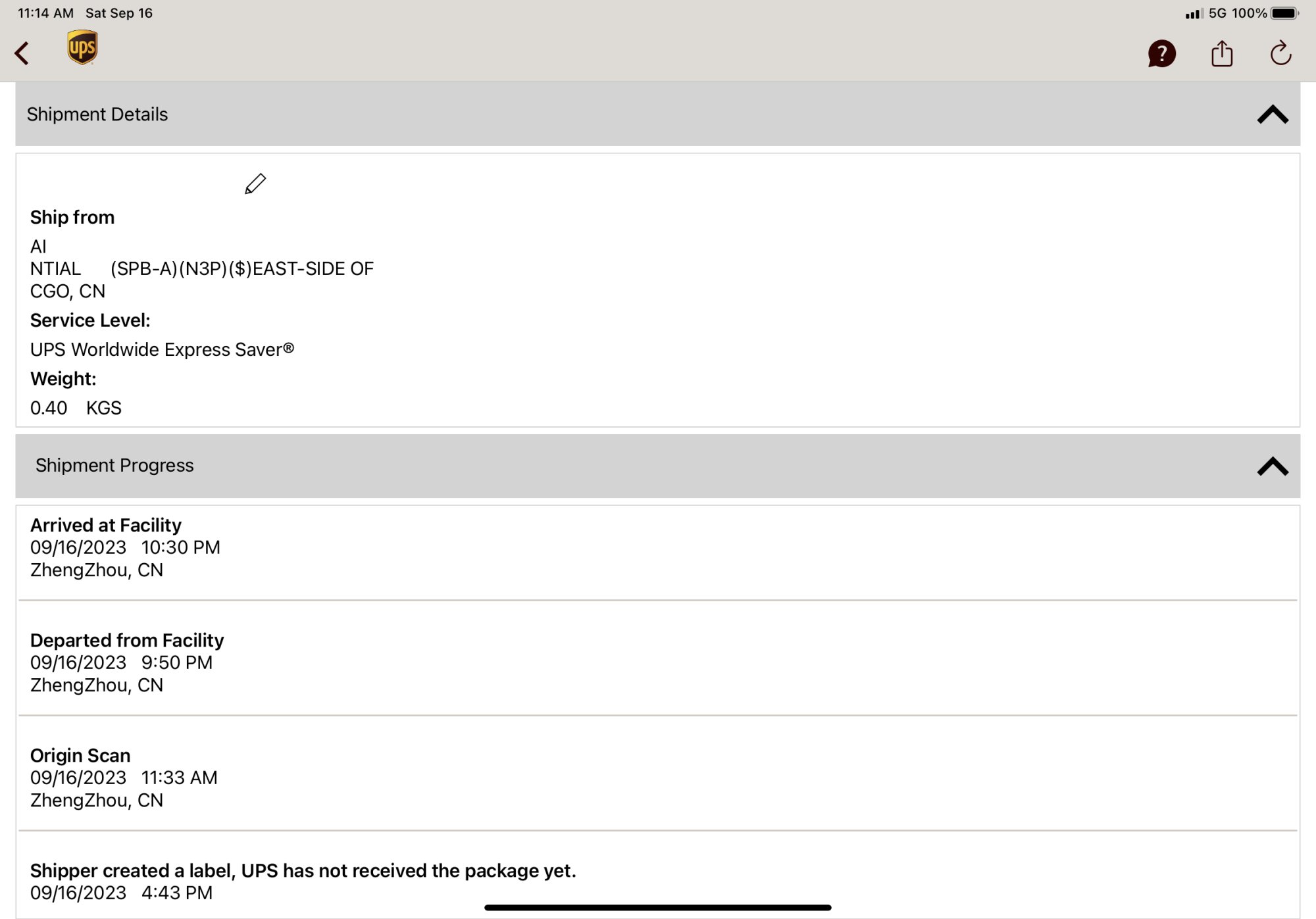This screenshot has width=1316, height=919.
Task: Tap the 'Ship from' label
Action: tap(72, 217)
